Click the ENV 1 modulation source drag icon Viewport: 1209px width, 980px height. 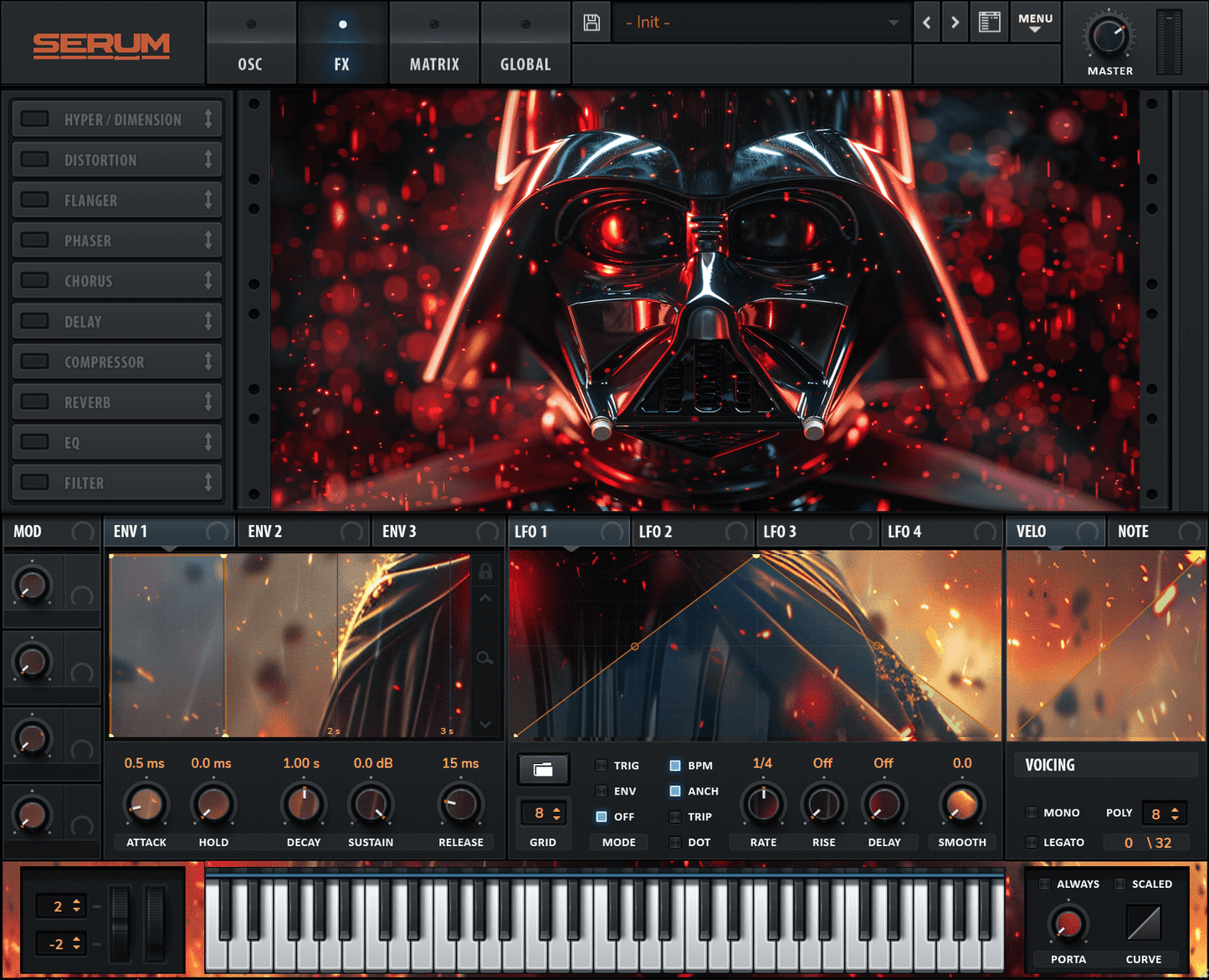[x=218, y=531]
